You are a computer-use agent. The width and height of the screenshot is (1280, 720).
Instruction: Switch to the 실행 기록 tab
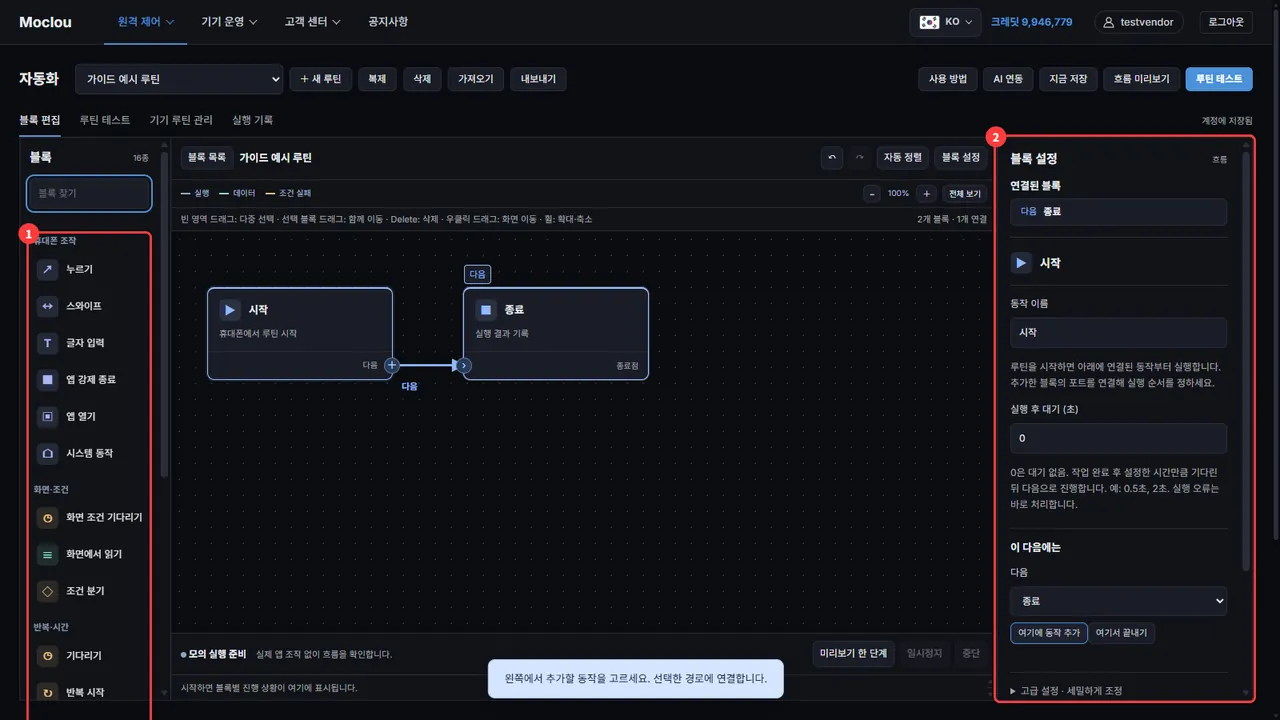tap(252, 120)
